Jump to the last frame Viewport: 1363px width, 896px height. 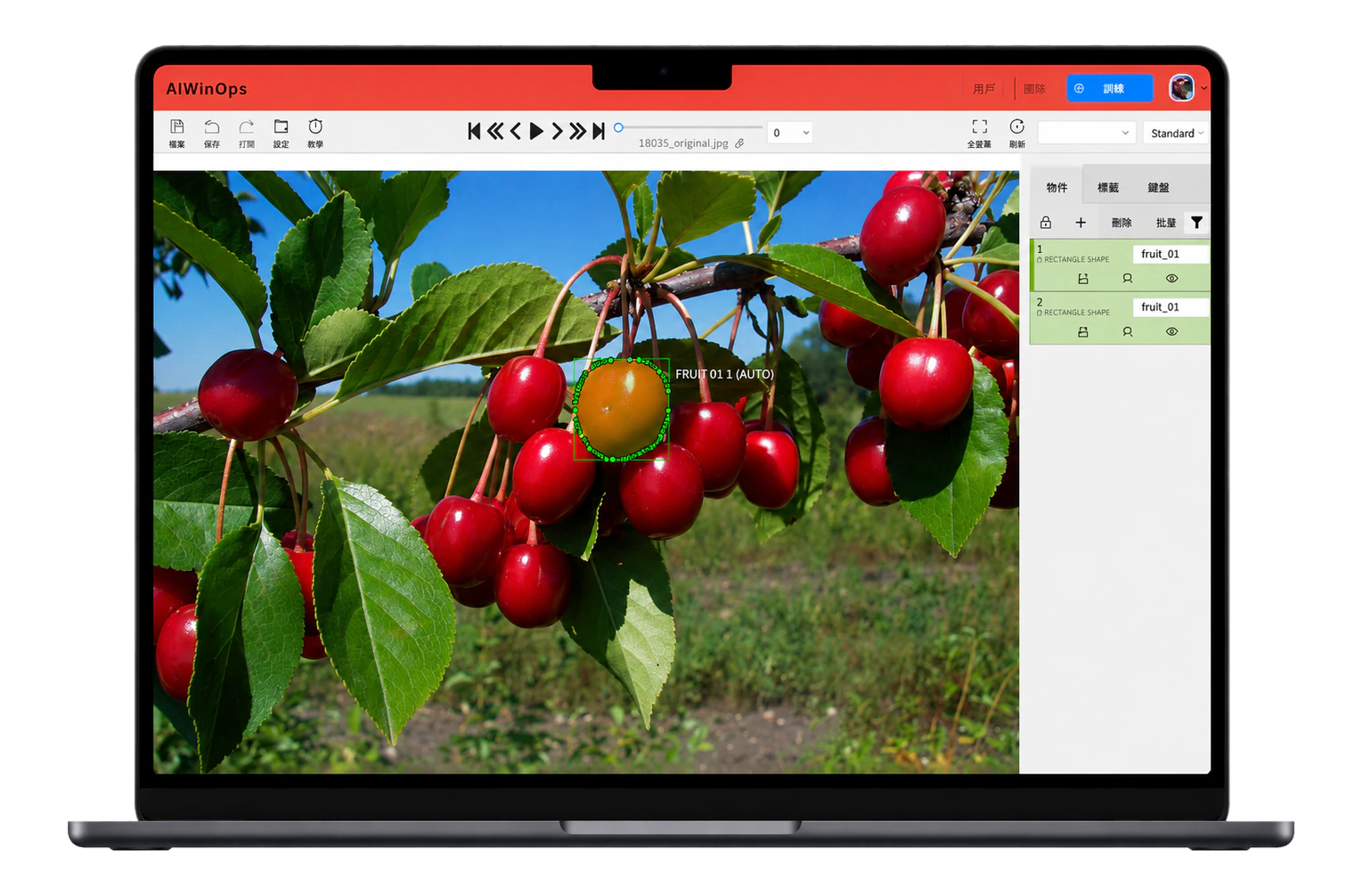(x=599, y=132)
